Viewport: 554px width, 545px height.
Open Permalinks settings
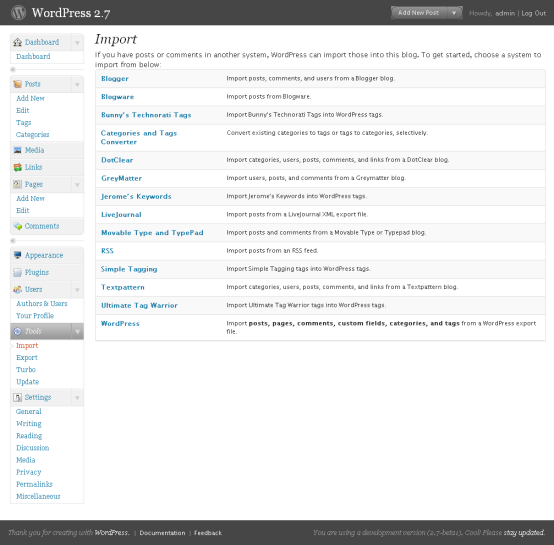pos(34,484)
